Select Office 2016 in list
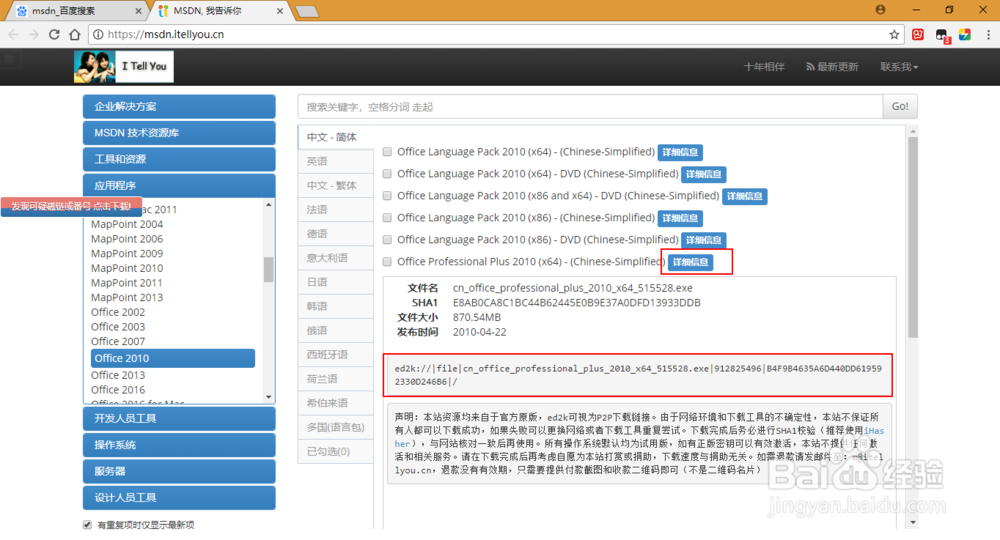This screenshot has width=1000, height=540. [x=118, y=390]
